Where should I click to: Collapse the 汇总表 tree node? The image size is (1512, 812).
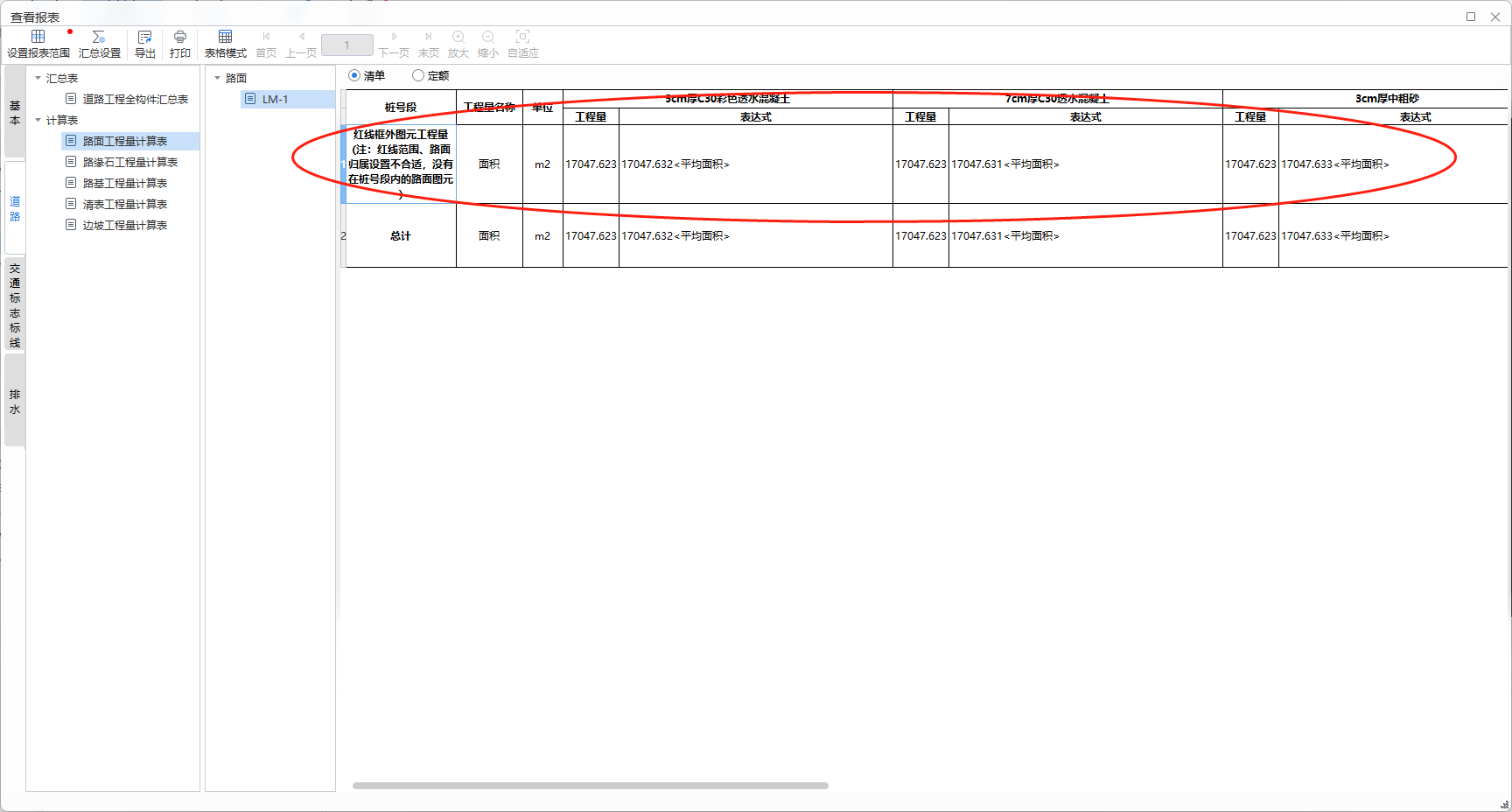(38, 78)
